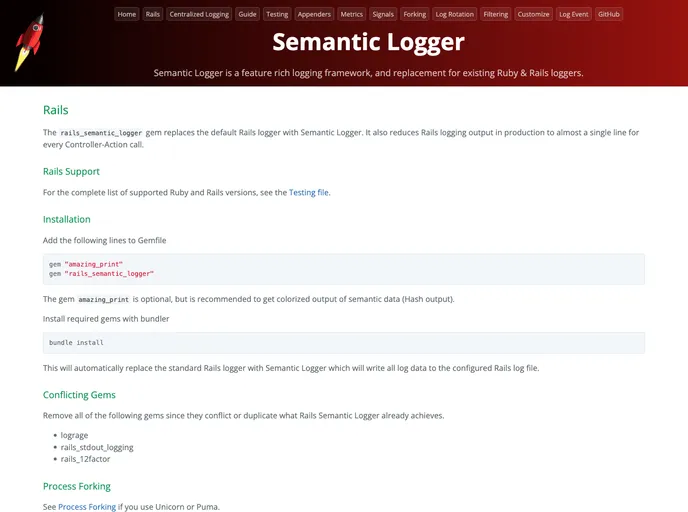Open the Process Forking link
This screenshot has height=512, width=688.
click(87, 507)
